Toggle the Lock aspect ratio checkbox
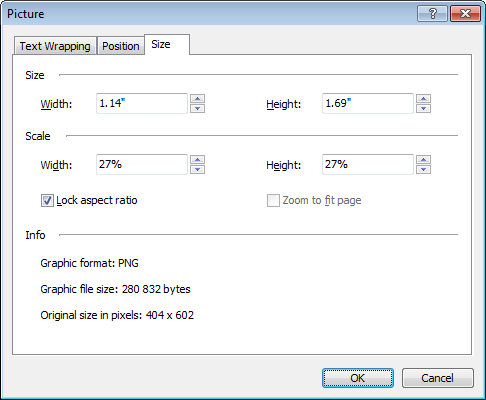This screenshot has height=400, width=486. [47, 201]
